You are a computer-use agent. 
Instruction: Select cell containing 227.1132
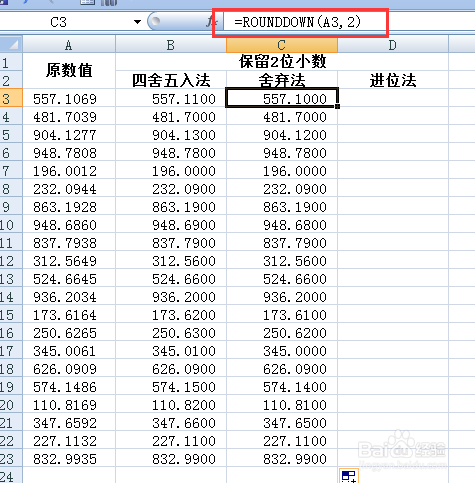tap(69, 441)
